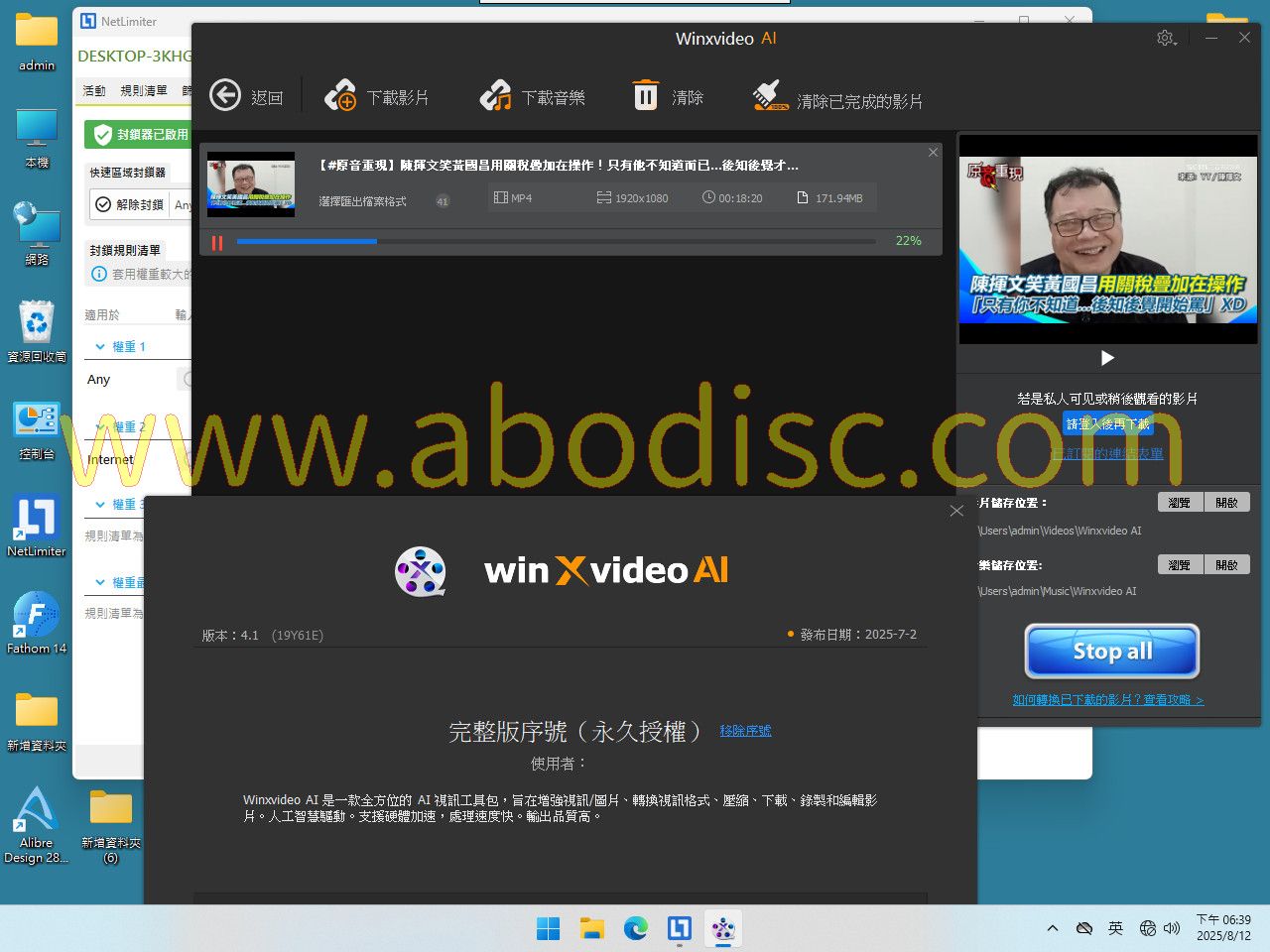The height and width of the screenshot is (952, 1270).
Task: Click the 移除序號 link in the about dialog
Action: point(745,731)
